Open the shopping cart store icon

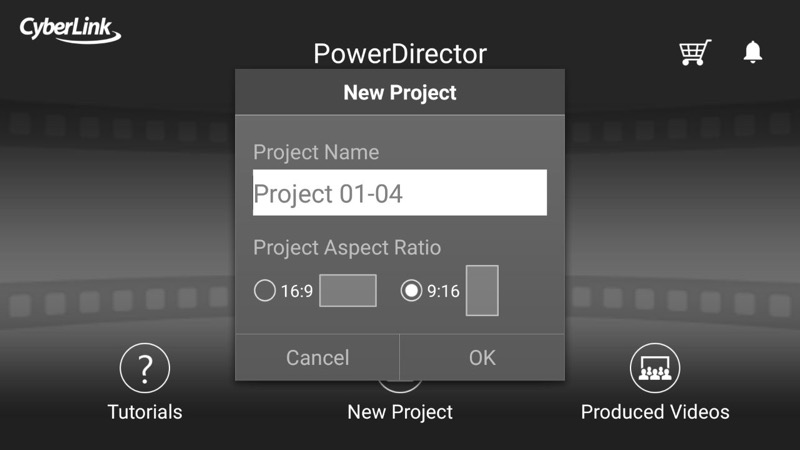click(695, 52)
